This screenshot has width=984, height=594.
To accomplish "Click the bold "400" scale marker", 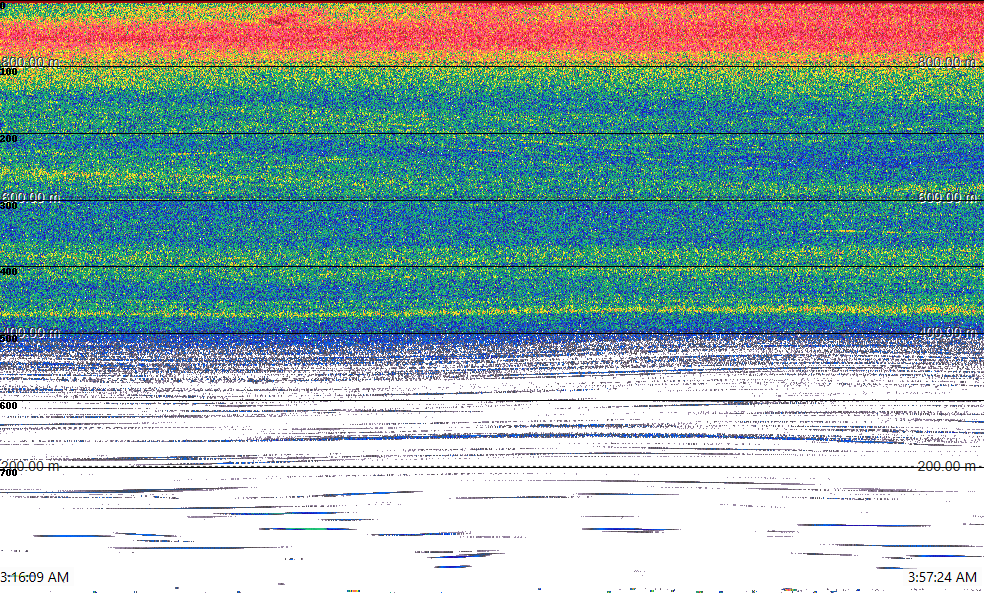I will (9, 272).
